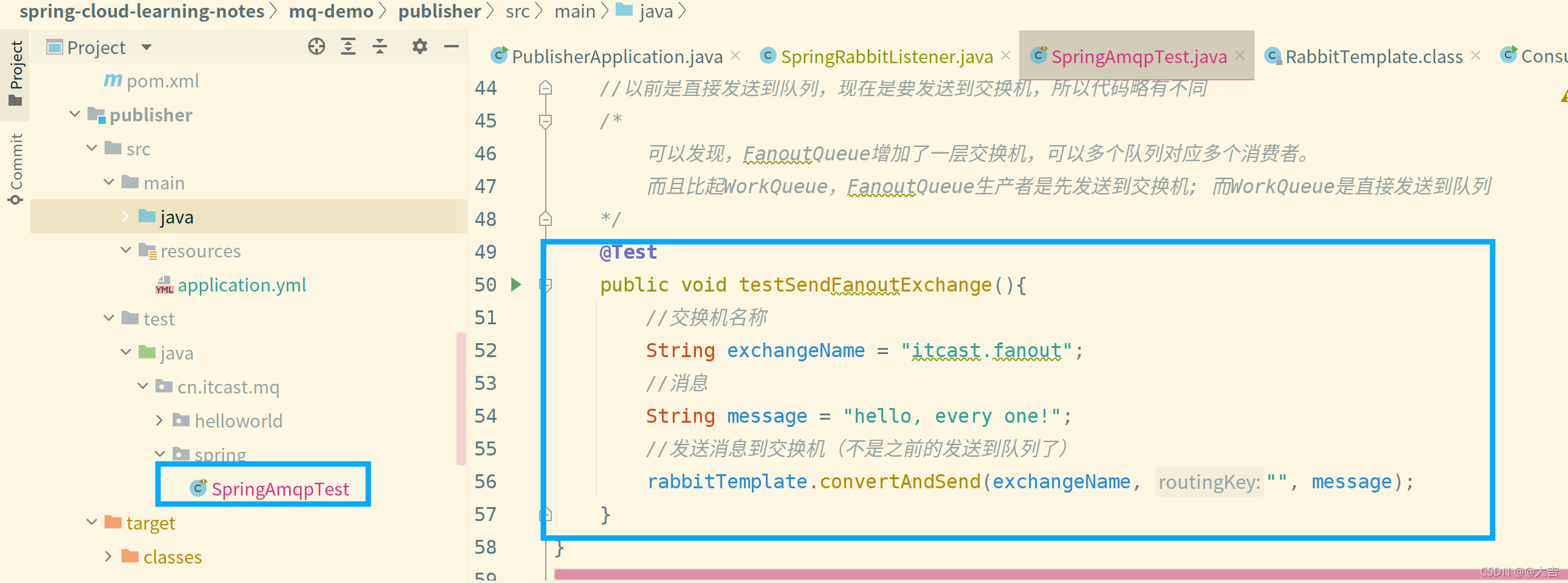This screenshot has height=583, width=1568.
Task: Click spring-cloud-learning-notes breadcrumb
Action: pyautogui.click(x=142, y=12)
